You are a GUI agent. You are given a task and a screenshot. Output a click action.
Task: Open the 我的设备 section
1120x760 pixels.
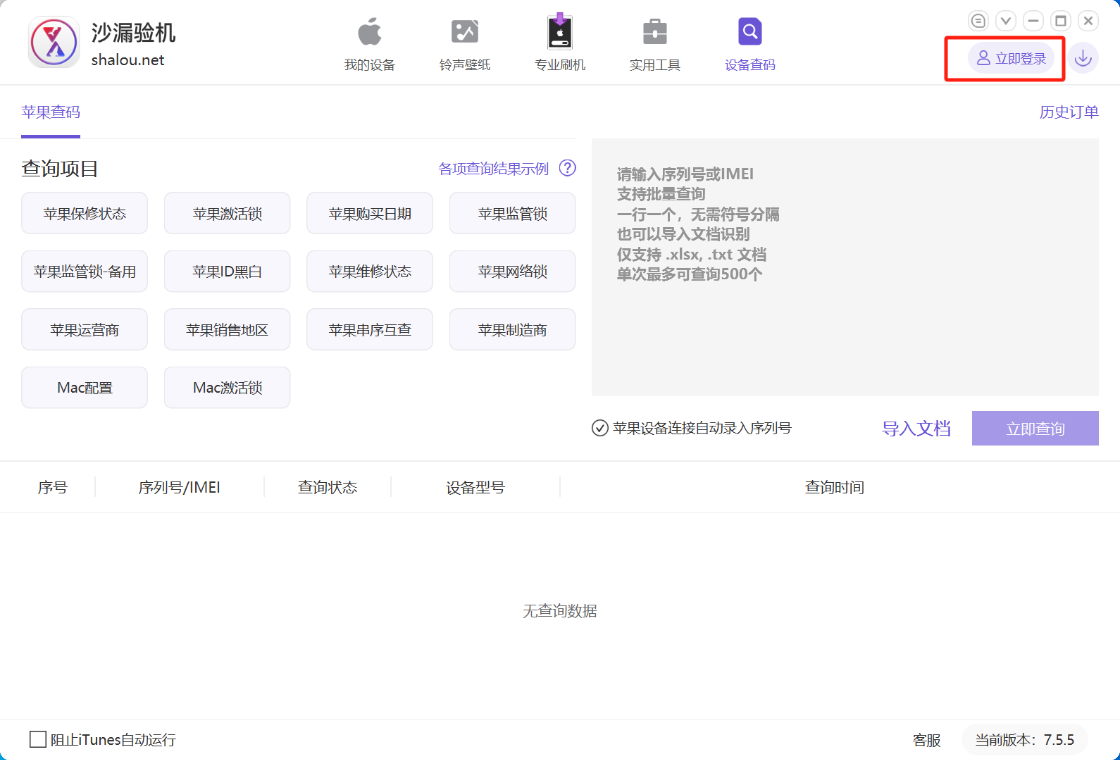(369, 45)
